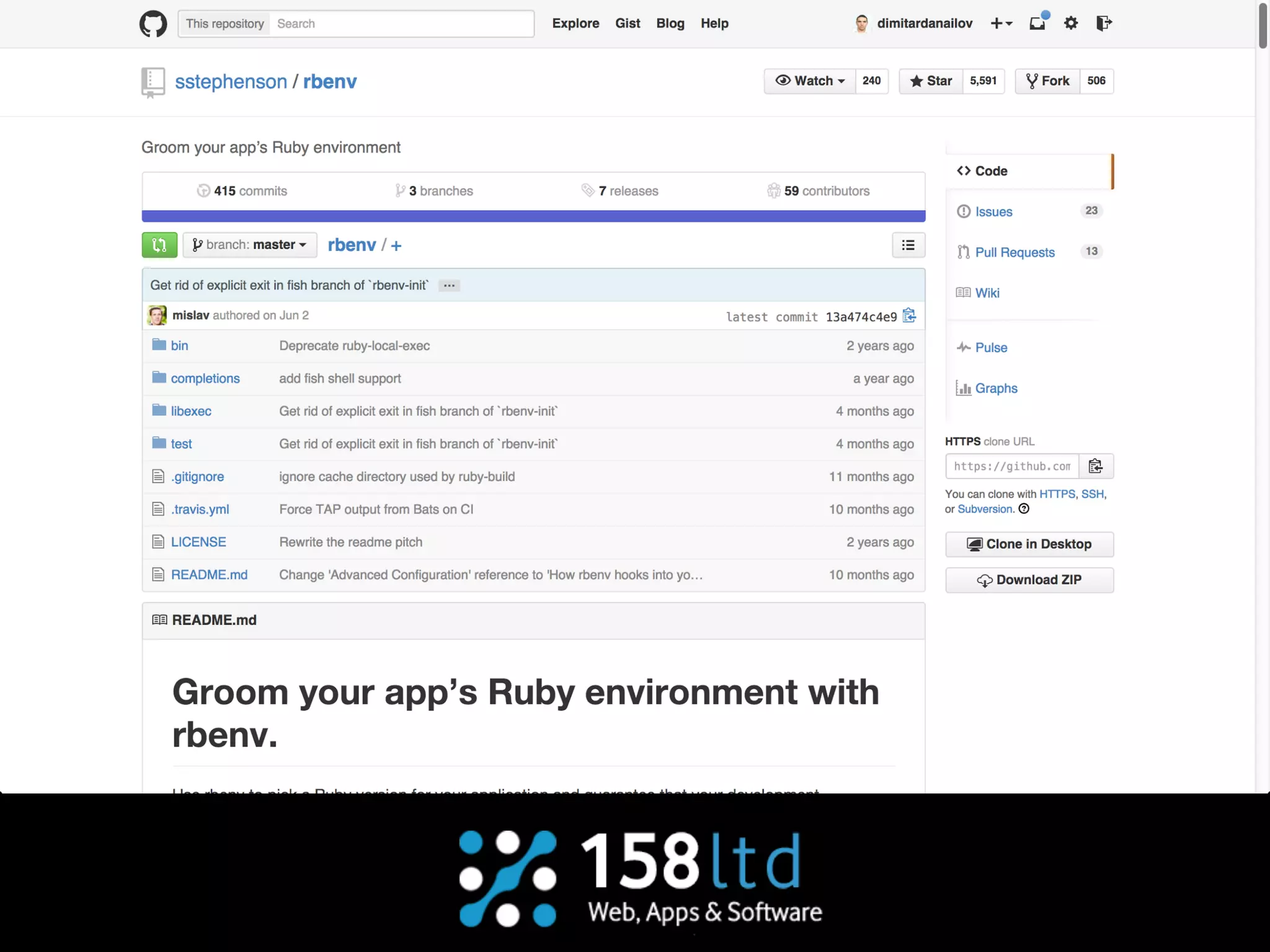Image resolution: width=1270 pixels, height=952 pixels.
Task: Open the Graphs tab
Action: tap(996, 389)
